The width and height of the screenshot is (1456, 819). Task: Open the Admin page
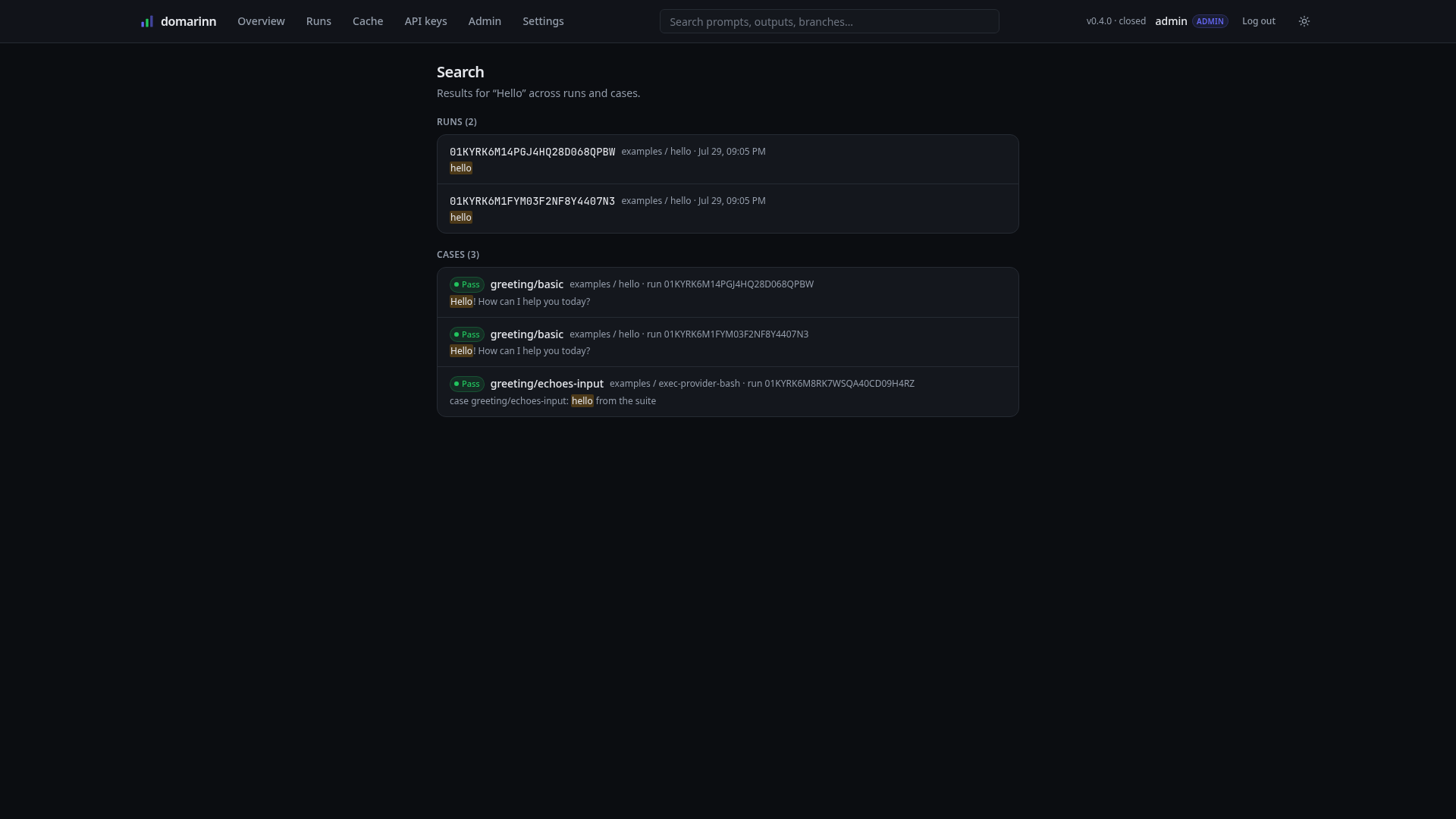coord(485,21)
